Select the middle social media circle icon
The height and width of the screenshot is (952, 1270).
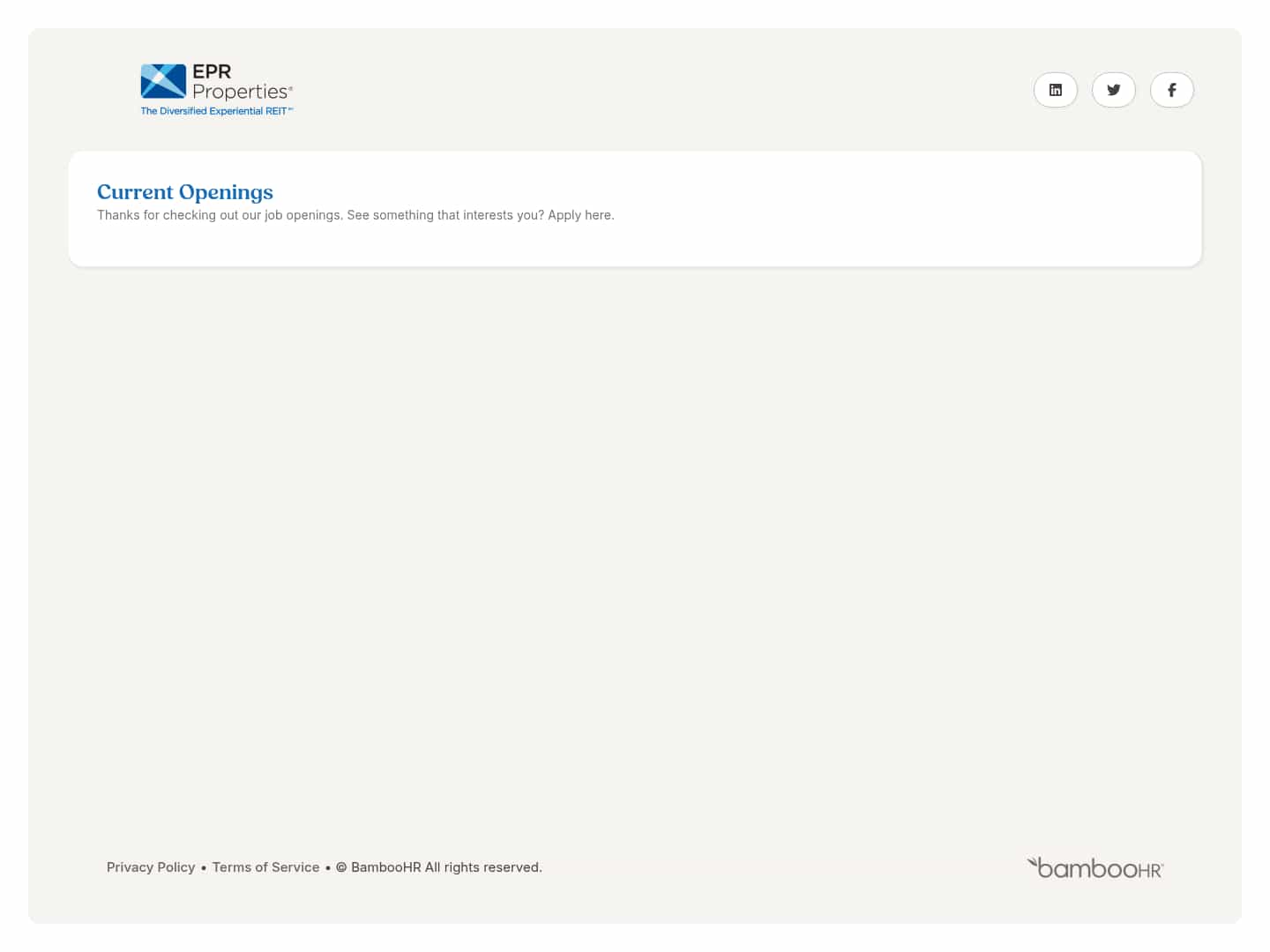(x=1113, y=89)
